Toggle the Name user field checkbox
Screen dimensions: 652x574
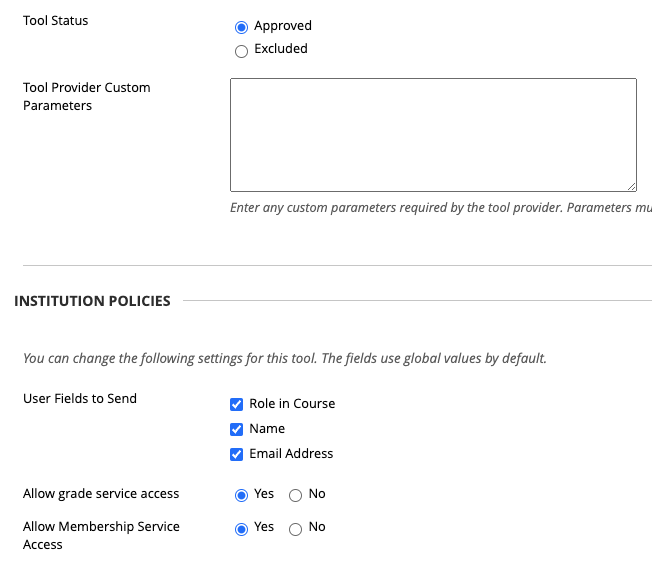coord(237,429)
